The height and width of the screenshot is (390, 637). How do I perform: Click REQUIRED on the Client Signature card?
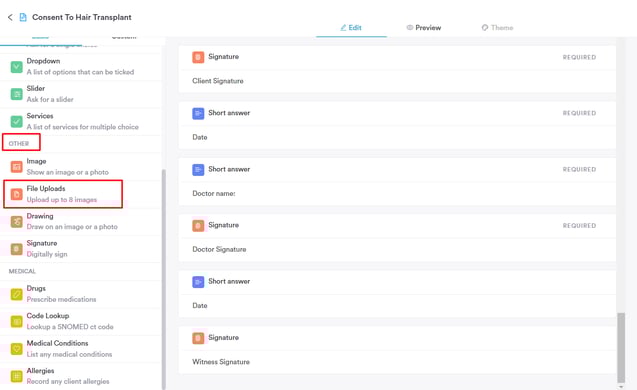point(579,57)
